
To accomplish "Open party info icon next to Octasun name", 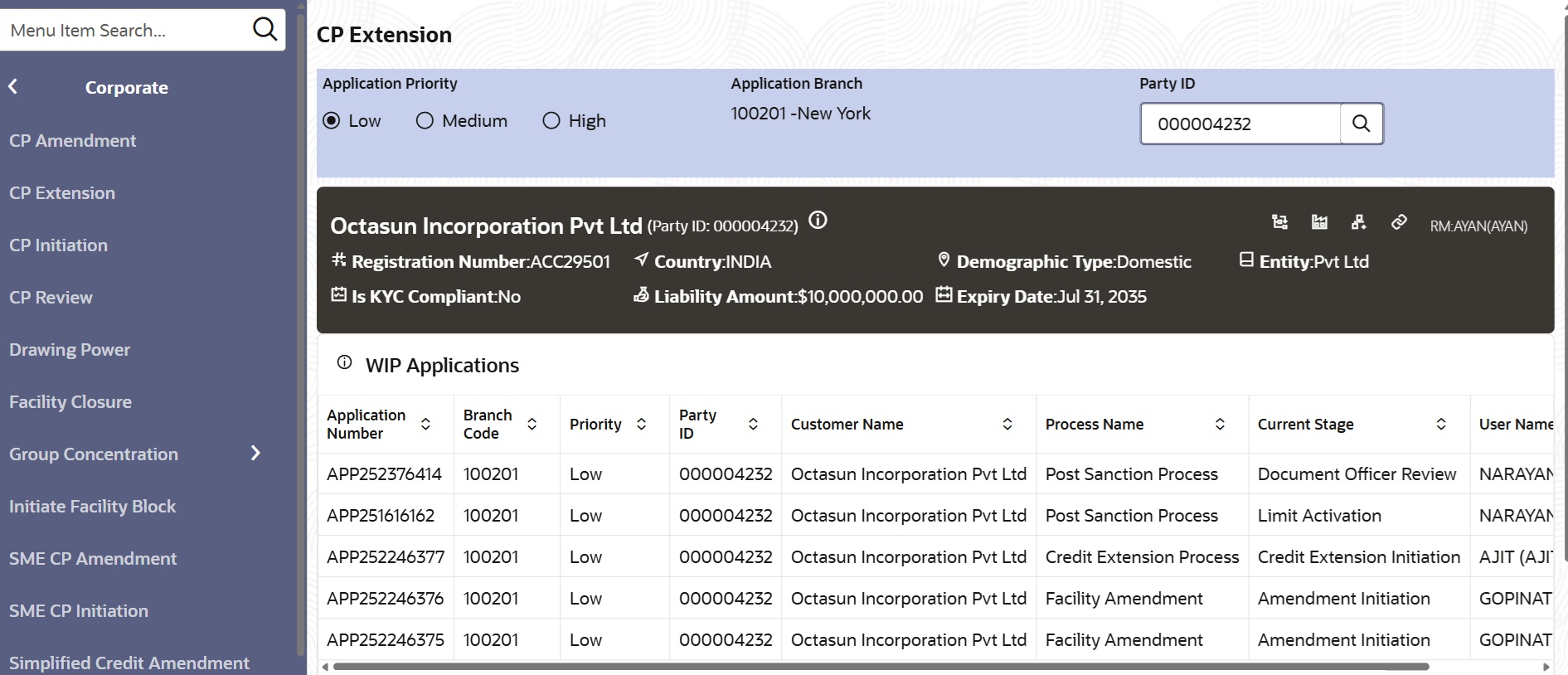I will pos(818,221).
